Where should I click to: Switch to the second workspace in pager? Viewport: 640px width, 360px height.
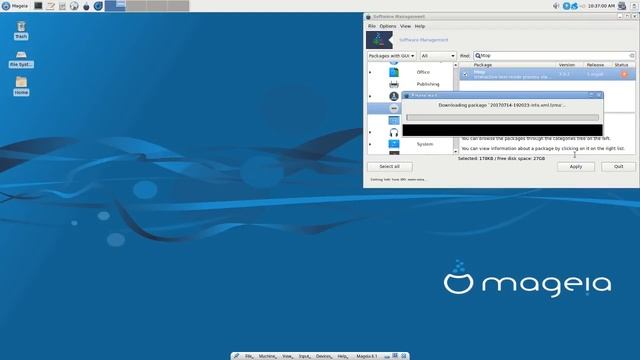pyautogui.click(x=136, y=6)
